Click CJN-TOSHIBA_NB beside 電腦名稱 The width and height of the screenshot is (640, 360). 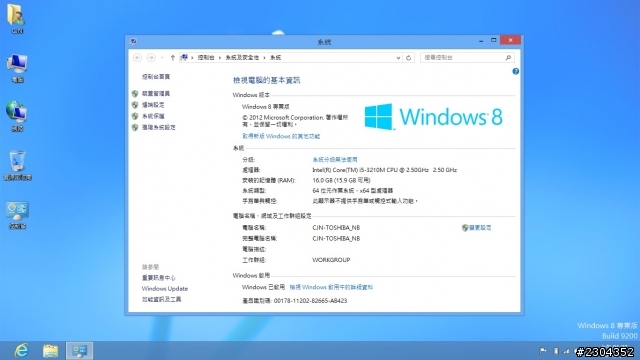tap(336, 228)
